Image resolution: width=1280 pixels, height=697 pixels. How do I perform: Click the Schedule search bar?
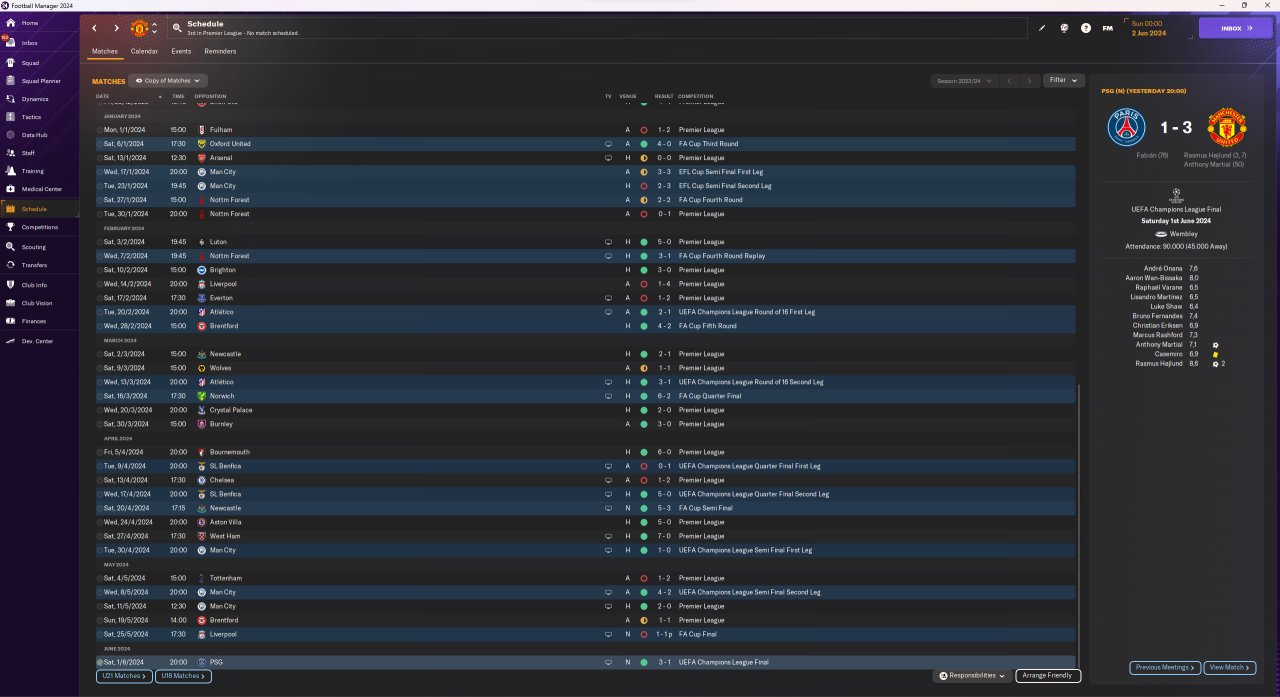pos(600,28)
